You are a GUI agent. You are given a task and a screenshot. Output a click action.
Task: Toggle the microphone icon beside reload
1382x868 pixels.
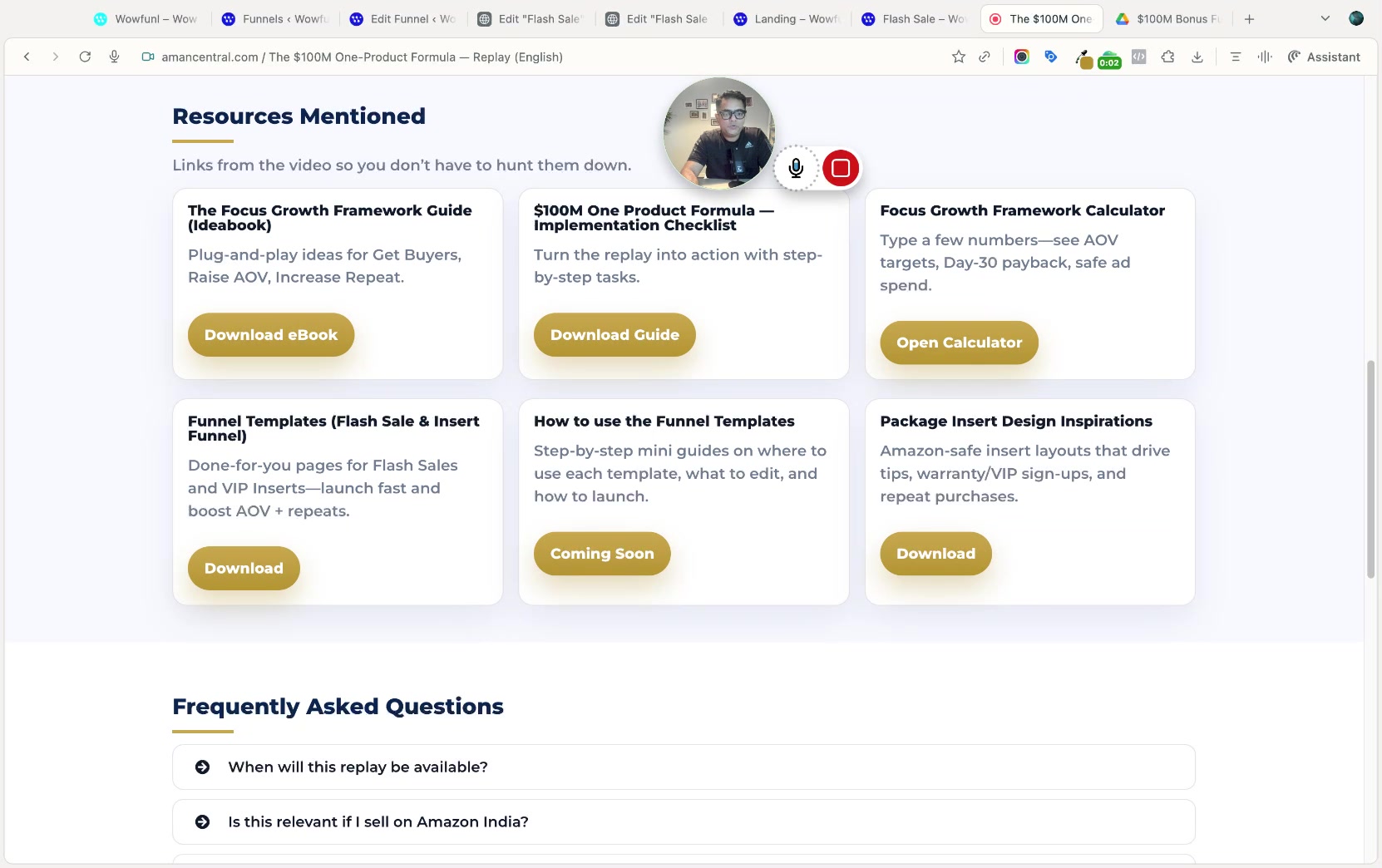[x=114, y=57]
